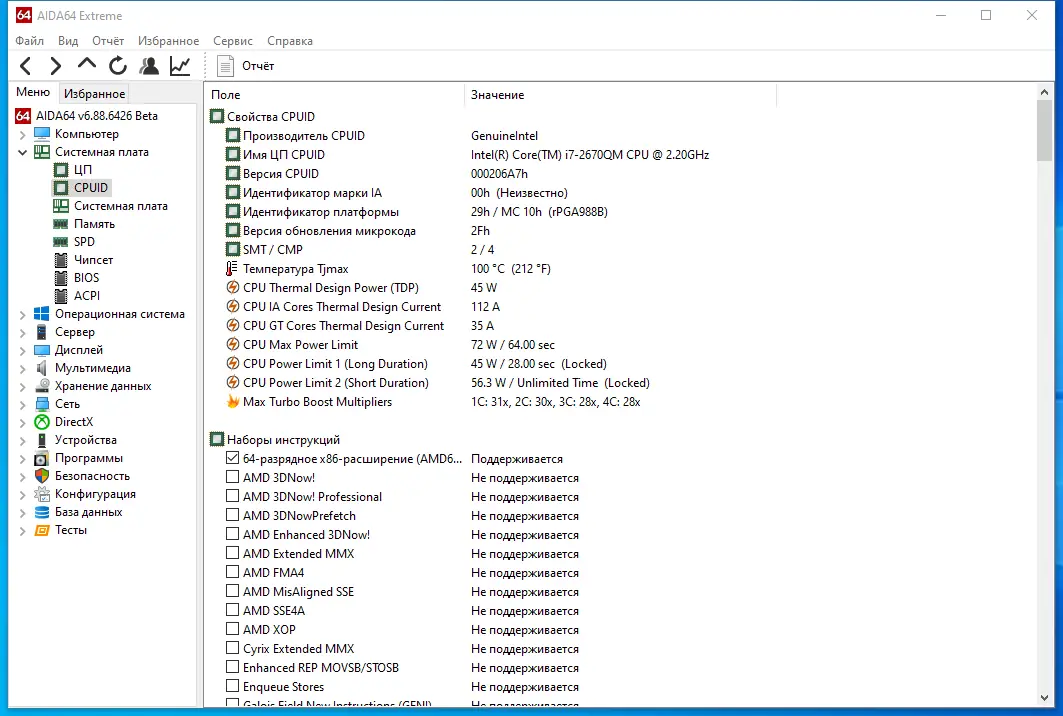Click the vertical scrollbar thumb of the report list

click(1044, 131)
